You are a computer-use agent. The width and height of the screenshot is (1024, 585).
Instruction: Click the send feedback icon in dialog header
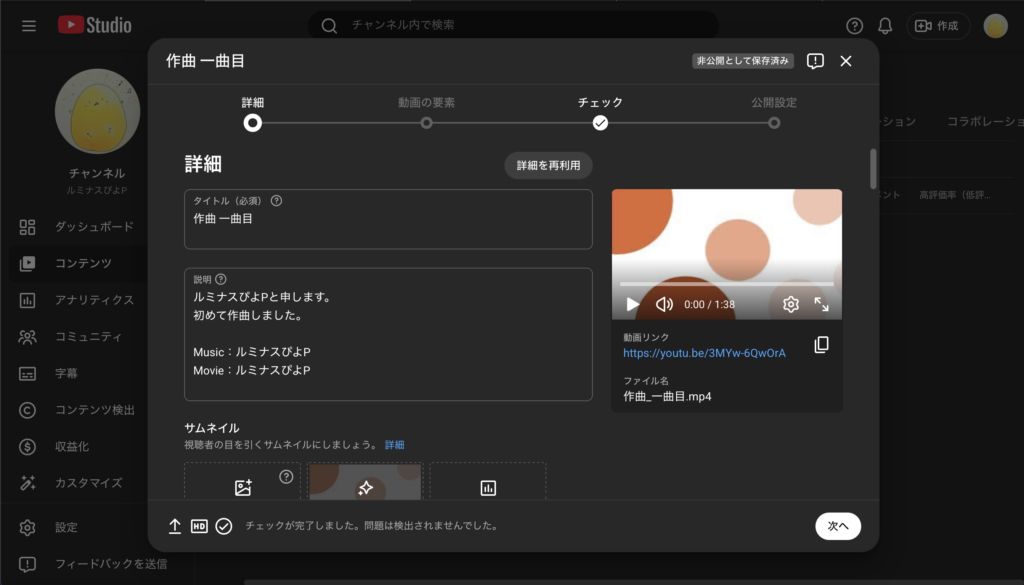(815, 61)
